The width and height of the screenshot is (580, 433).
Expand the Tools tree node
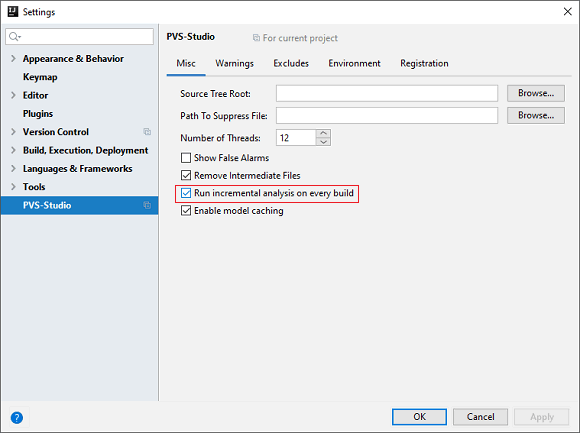[13, 187]
